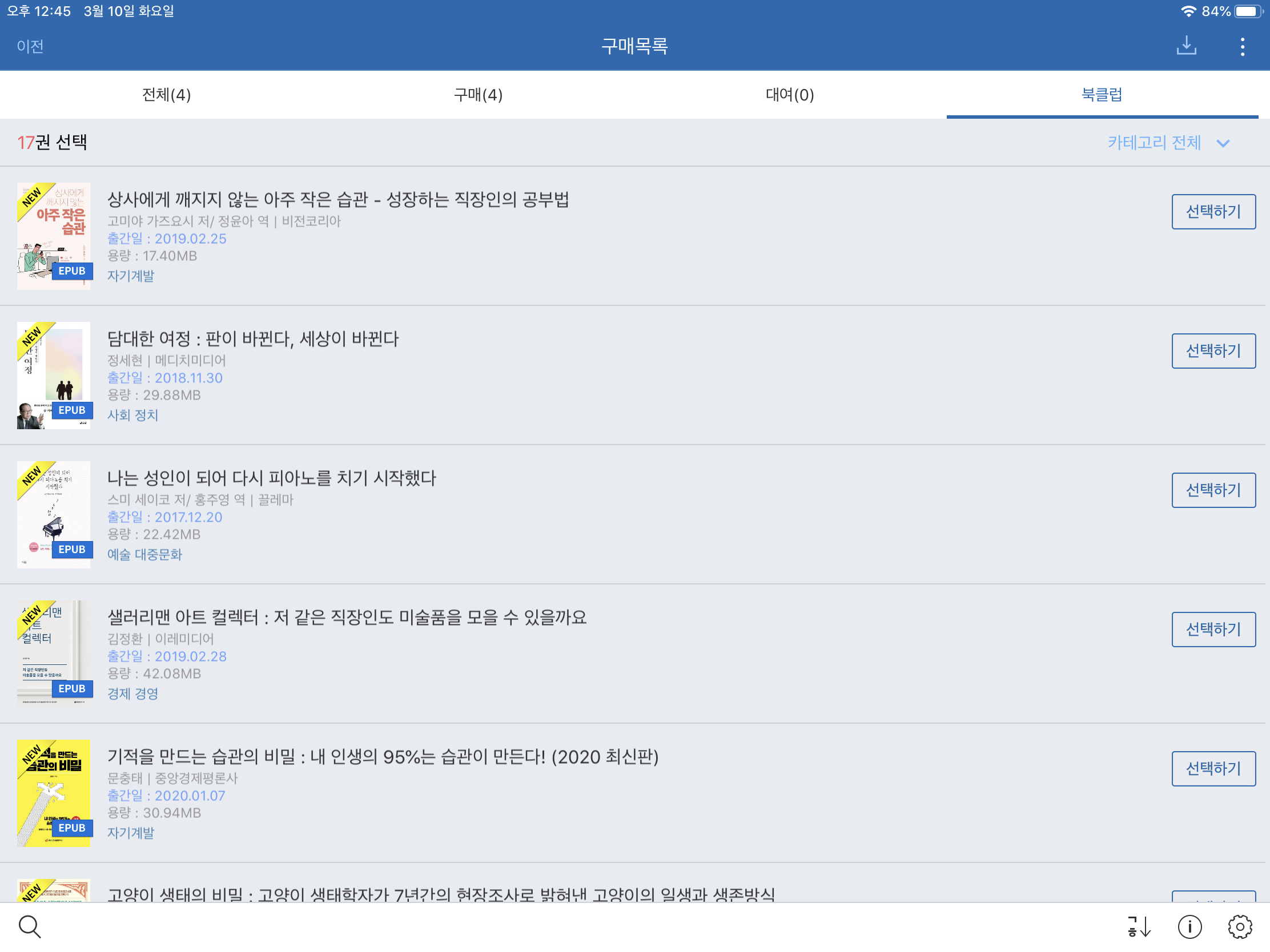Tap the battery indicator icon
This screenshot has width=1270, height=952.
pos(1248,11)
